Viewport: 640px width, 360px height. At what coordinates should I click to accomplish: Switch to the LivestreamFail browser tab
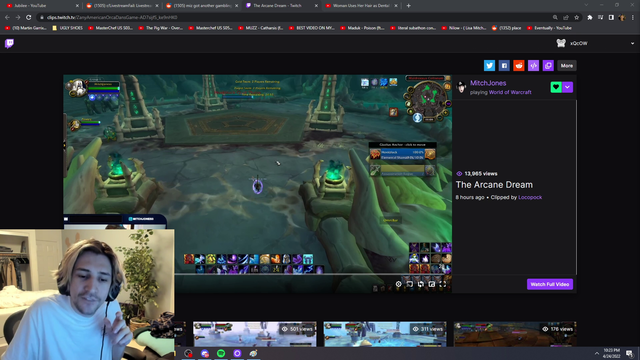click(122, 6)
